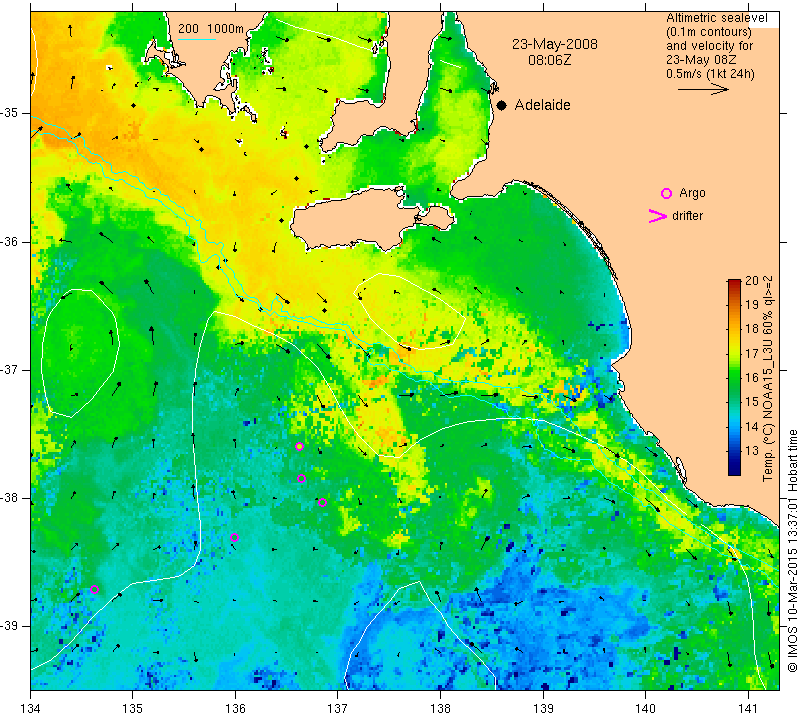Click the Argo float near 136.6E, 37.6S
Screen dimensions: 800x720
click(299, 446)
